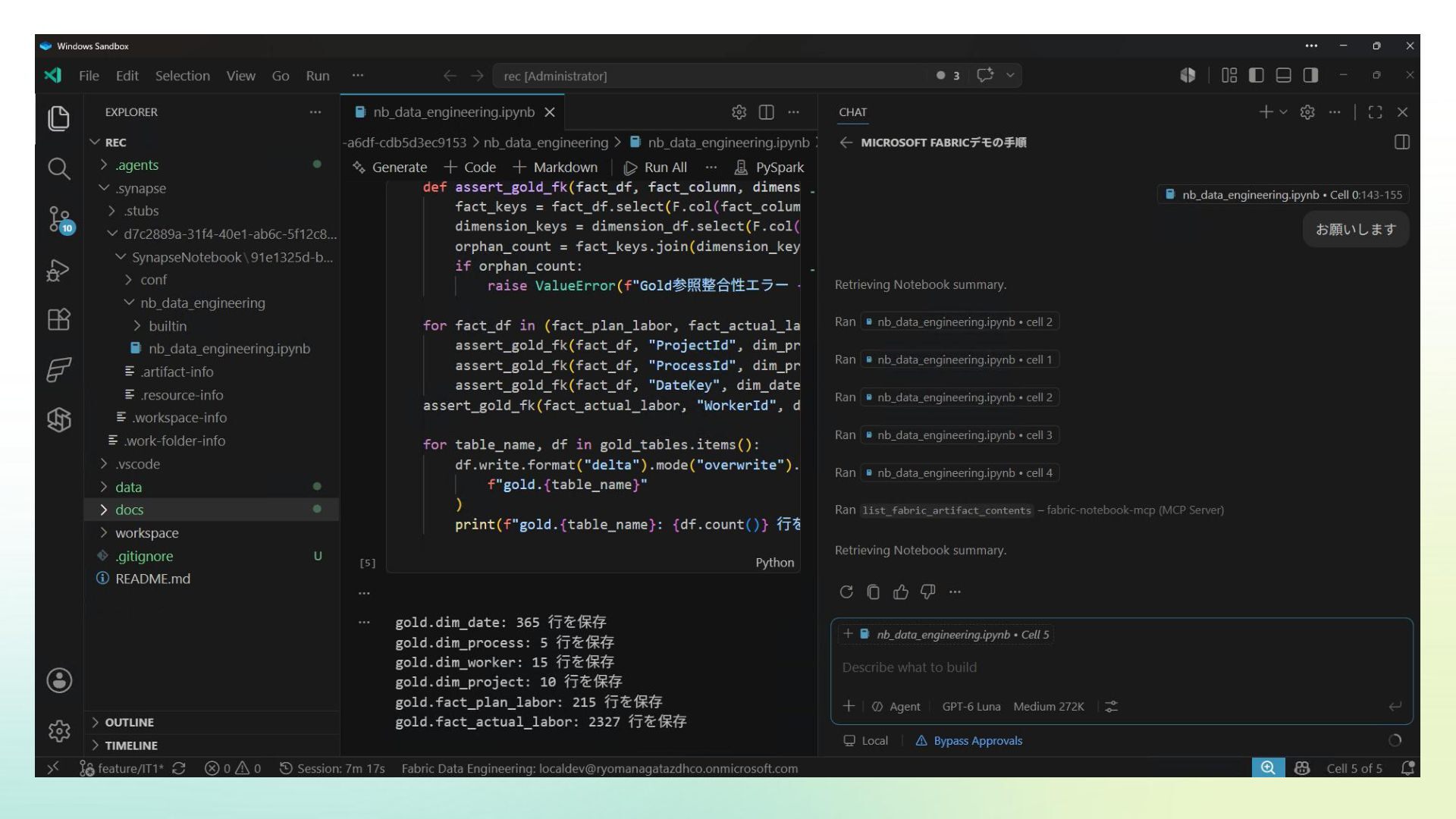The width and height of the screenshot is (1456, 819).
Task: Open the Selection menu
Action: pyautogui.click(x=182, y=76)
